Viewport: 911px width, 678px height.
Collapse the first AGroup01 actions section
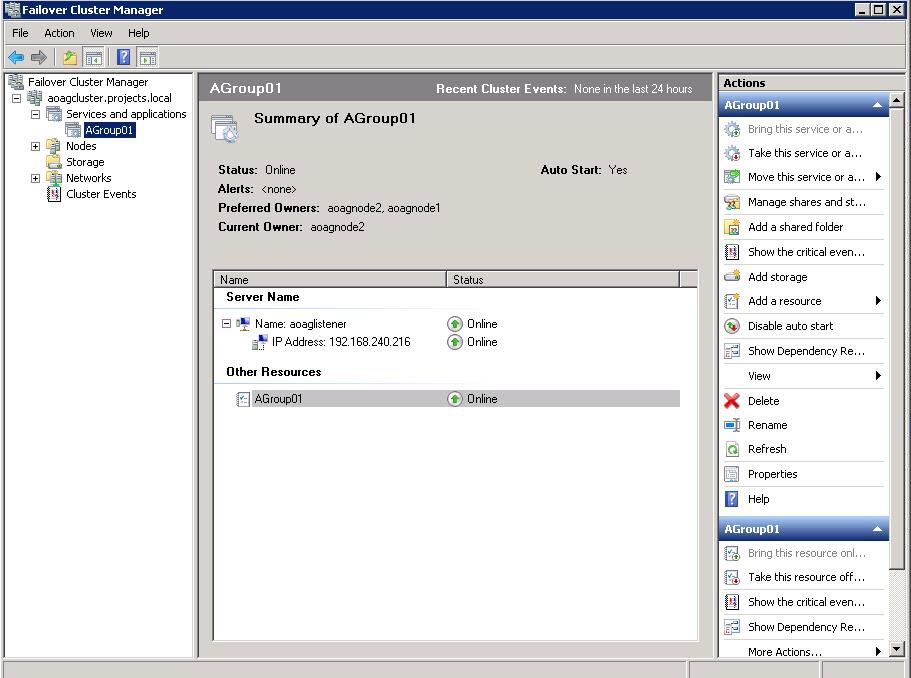coord(877,105)
